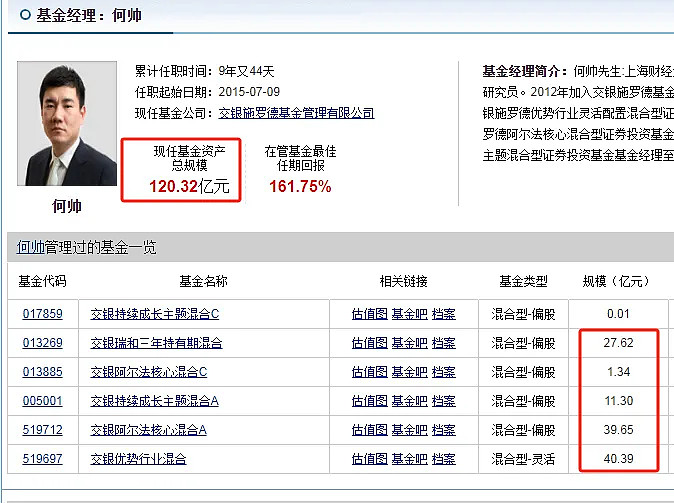This screenshot has width=674, height=503.
Task: Open 基金吧 for fund 519697
Action: point(410,459)
